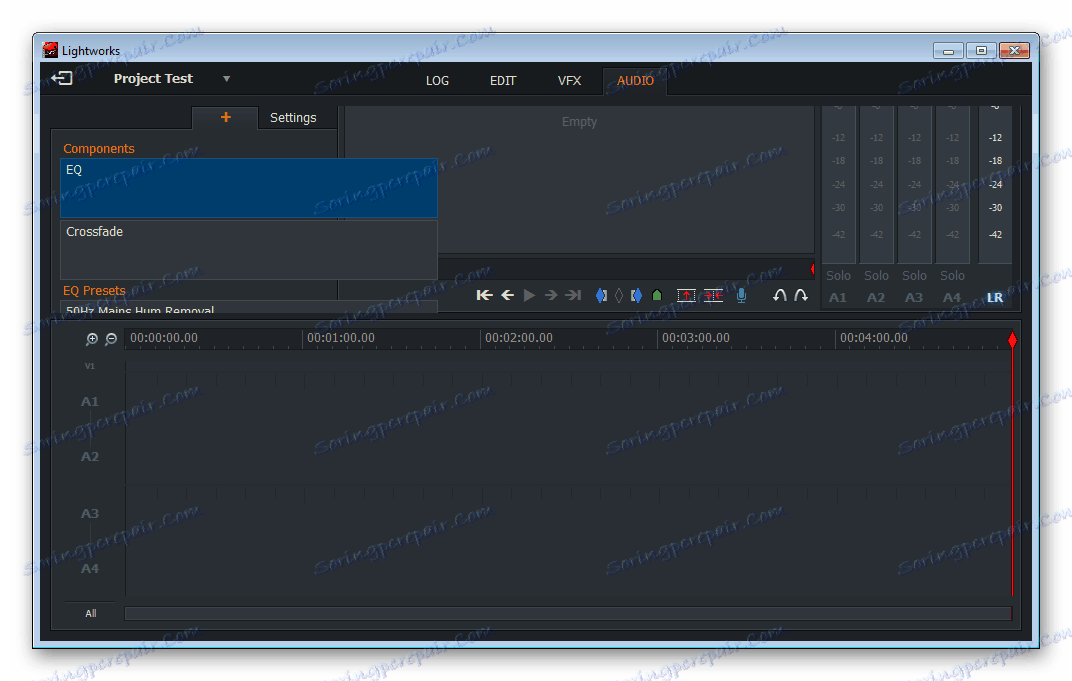Click the horizontal timeline scrollbar
This screenshot has height=681, width=1072.
pyautogui.click(x=567, y=613)
